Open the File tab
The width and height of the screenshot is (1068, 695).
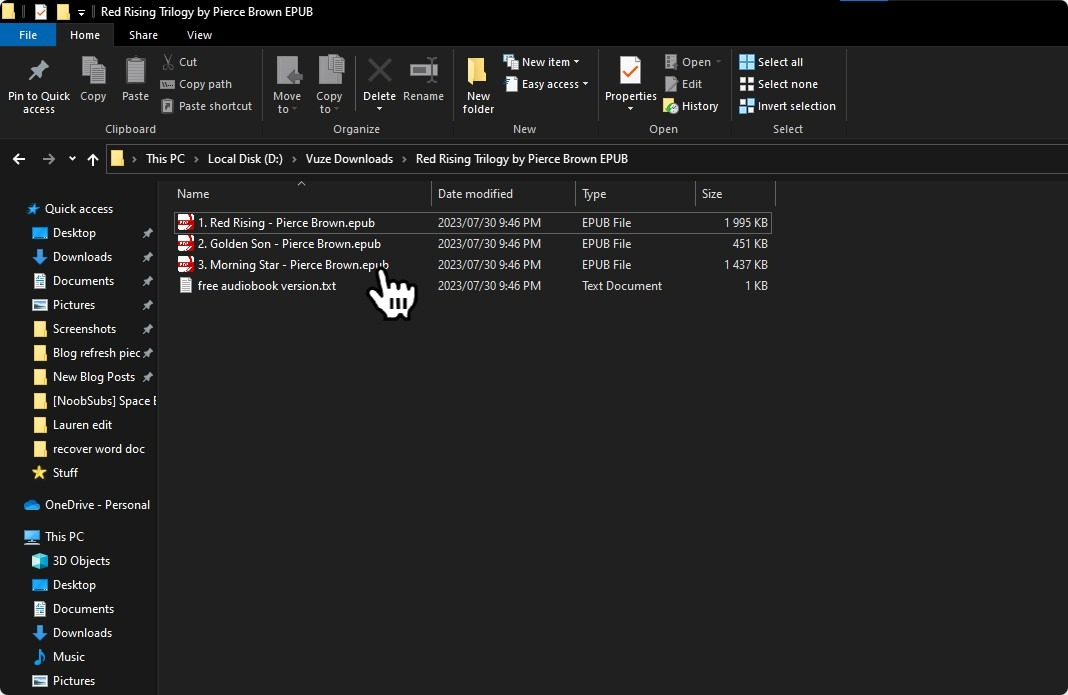[28, 35]
